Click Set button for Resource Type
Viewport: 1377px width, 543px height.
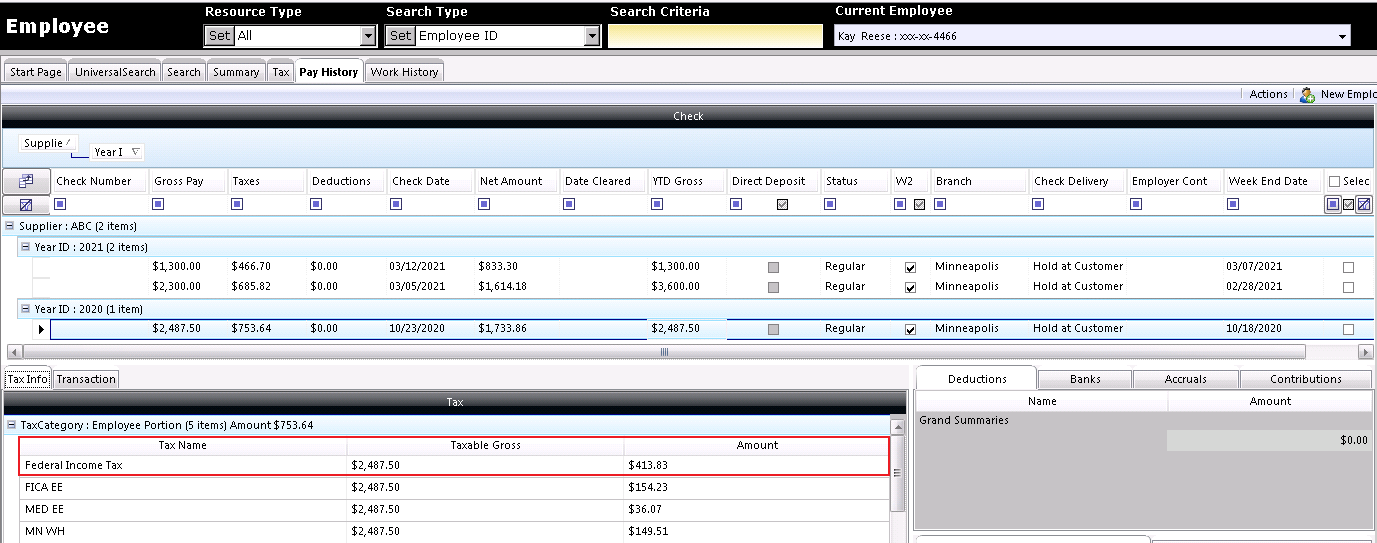(219, 36)
